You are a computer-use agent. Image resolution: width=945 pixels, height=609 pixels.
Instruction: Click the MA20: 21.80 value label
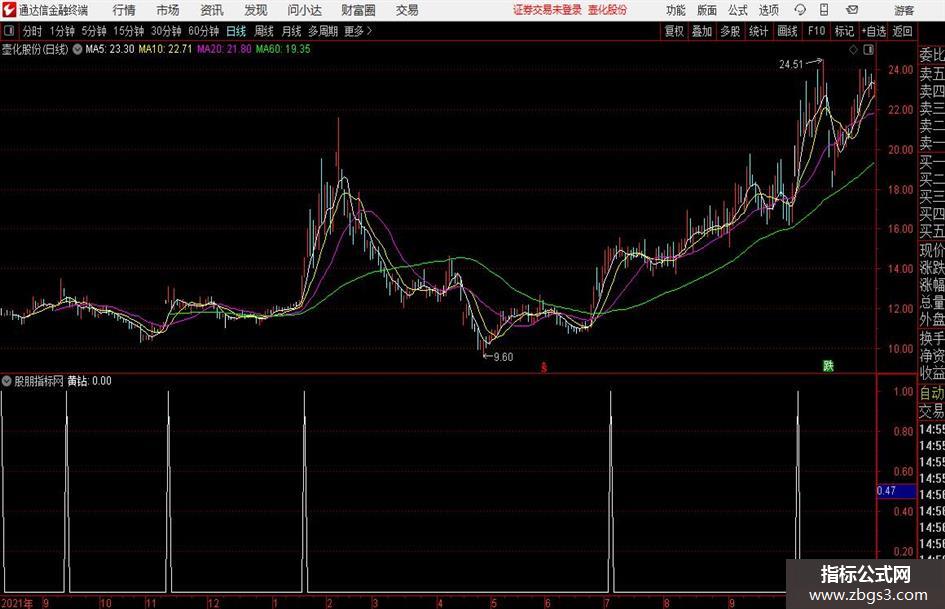(224, 49)
